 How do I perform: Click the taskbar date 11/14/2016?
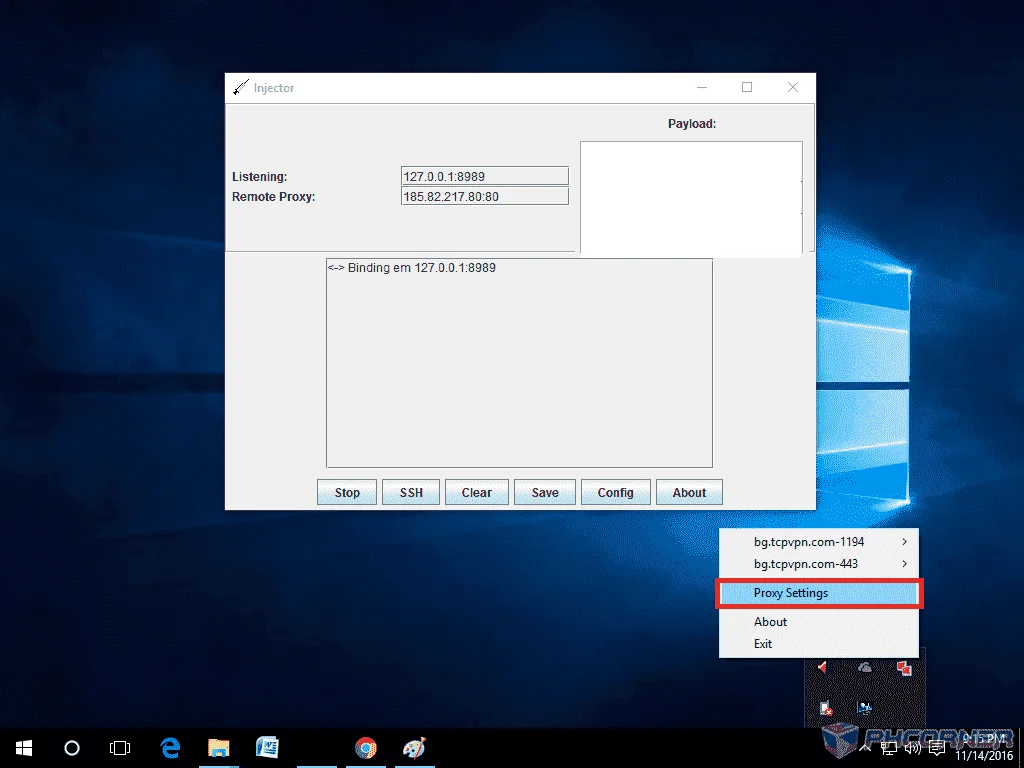tap(984, 756)
